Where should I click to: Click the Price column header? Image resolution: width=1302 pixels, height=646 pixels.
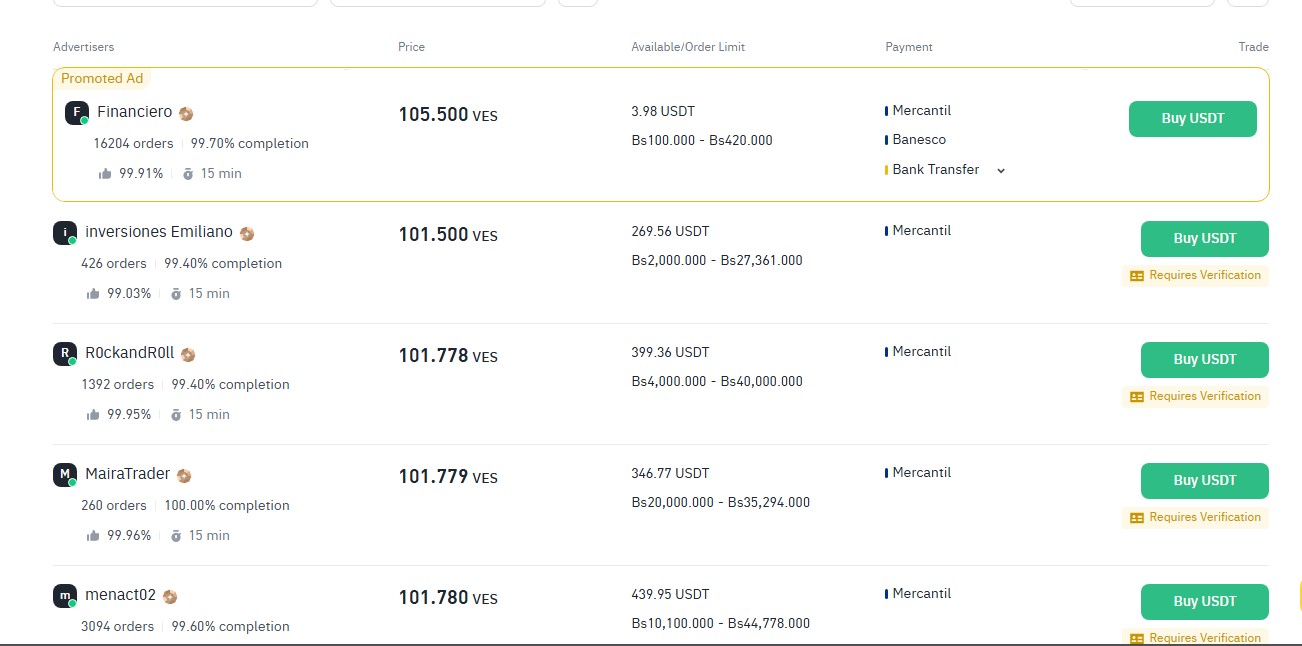point(411,47)
